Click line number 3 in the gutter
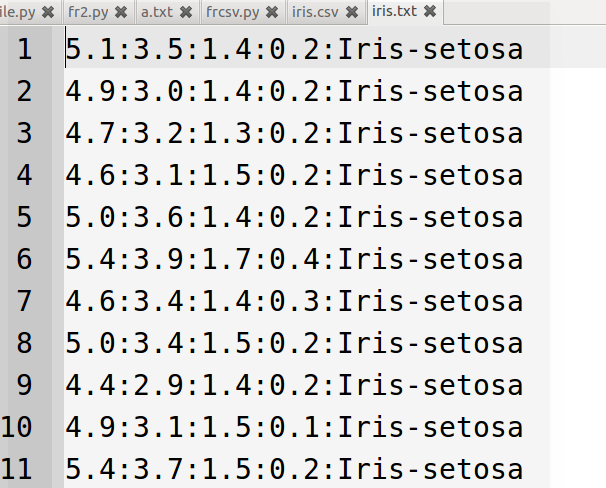Image resolution: width=606 pixels, height=488 pixels. [x=24, y=133]
